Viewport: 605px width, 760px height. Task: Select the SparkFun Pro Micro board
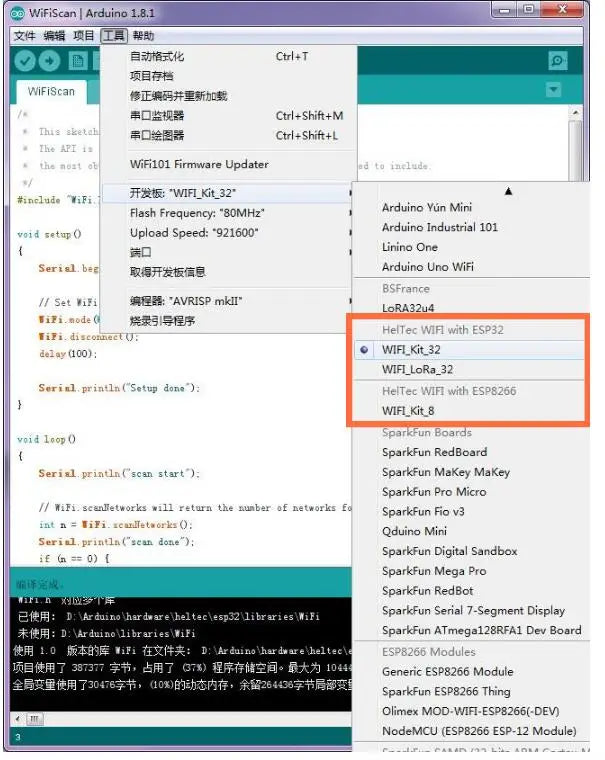(x=471, y=492)
